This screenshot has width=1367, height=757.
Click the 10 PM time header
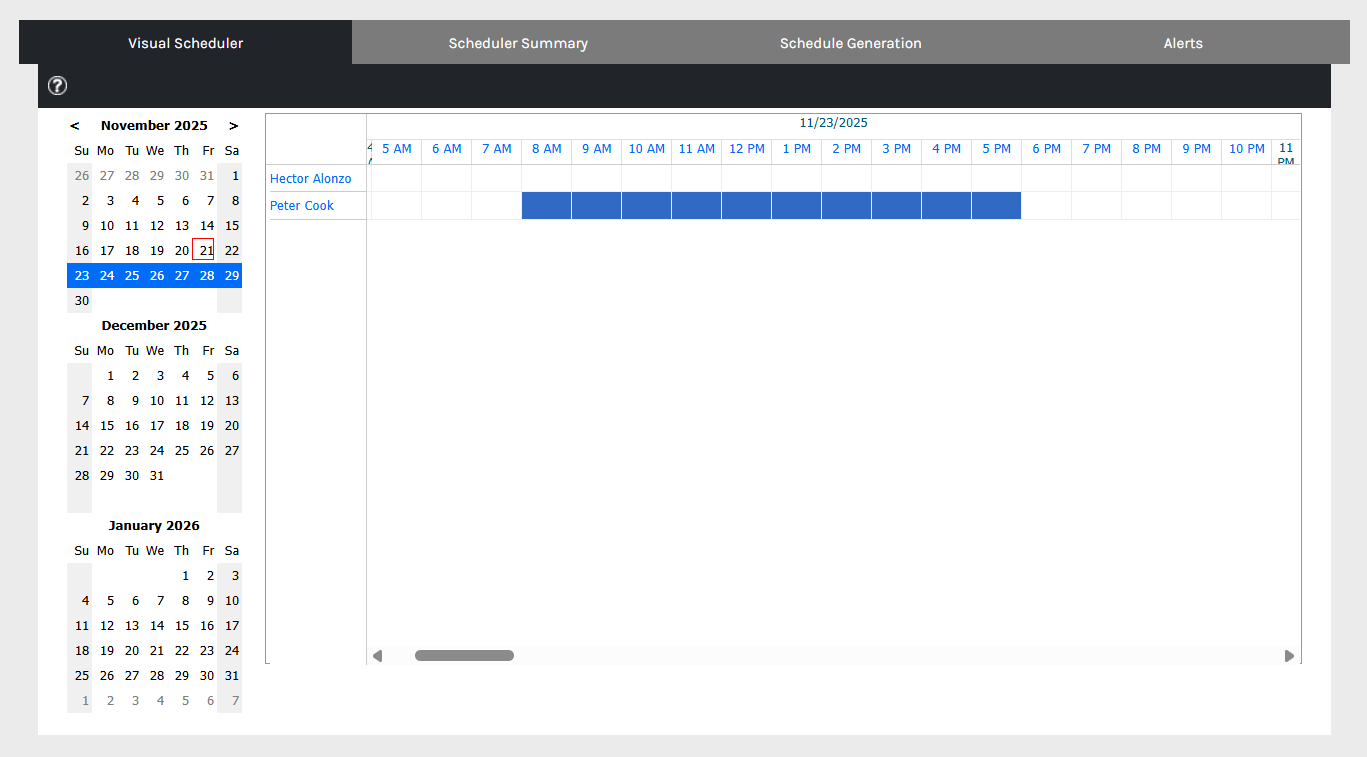point(1247,149)
